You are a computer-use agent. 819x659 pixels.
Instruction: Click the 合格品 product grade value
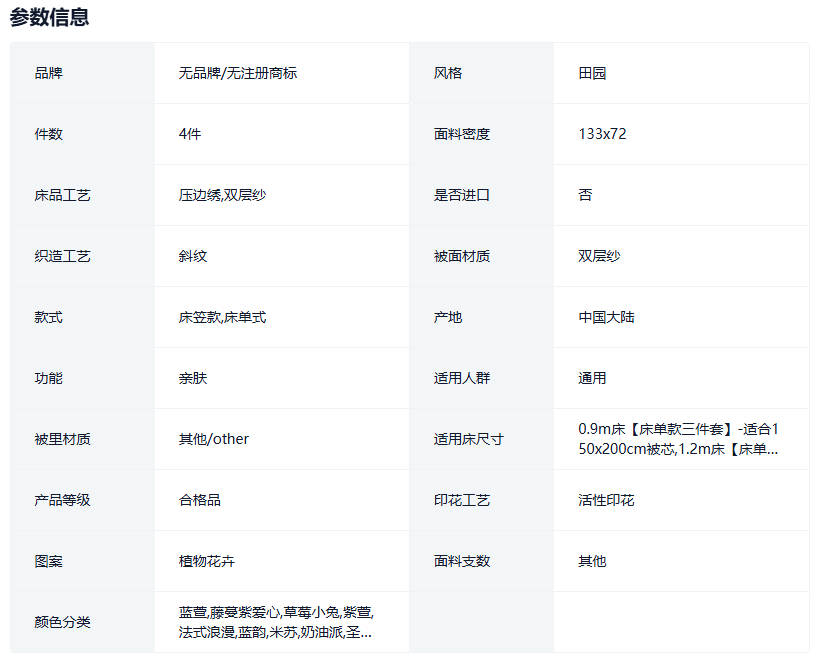200,500
